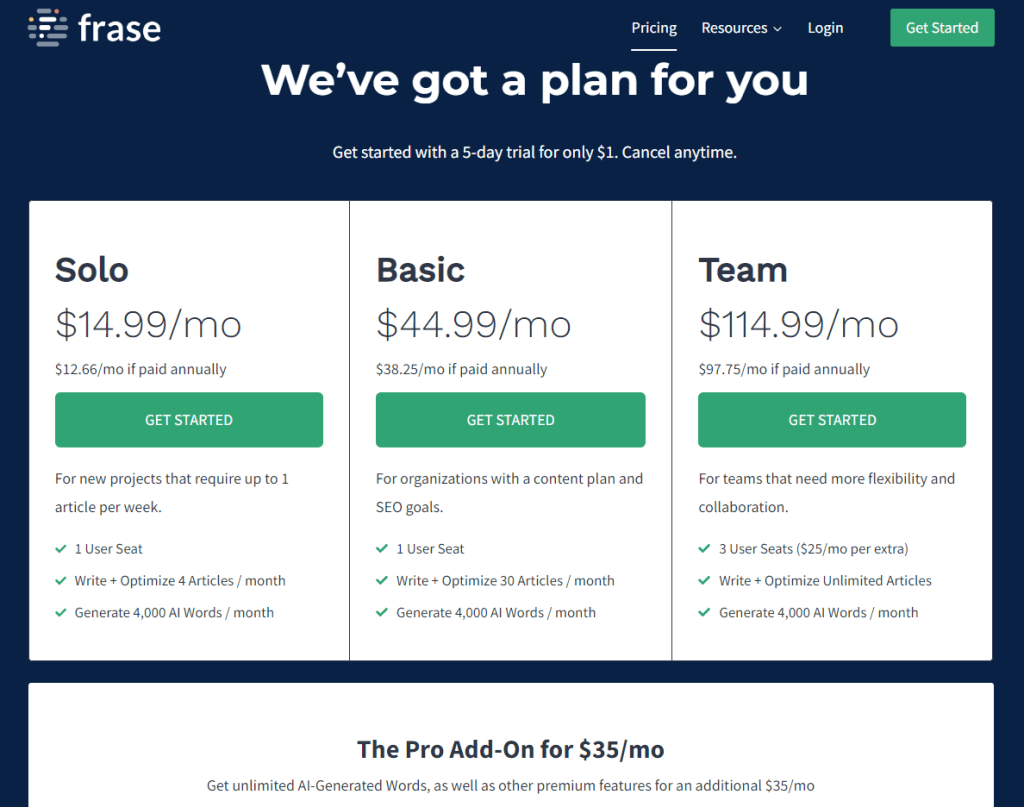Screen dimensions: 1024x807
Task: Click the Solo plan heading
Action: pos(92,270)
